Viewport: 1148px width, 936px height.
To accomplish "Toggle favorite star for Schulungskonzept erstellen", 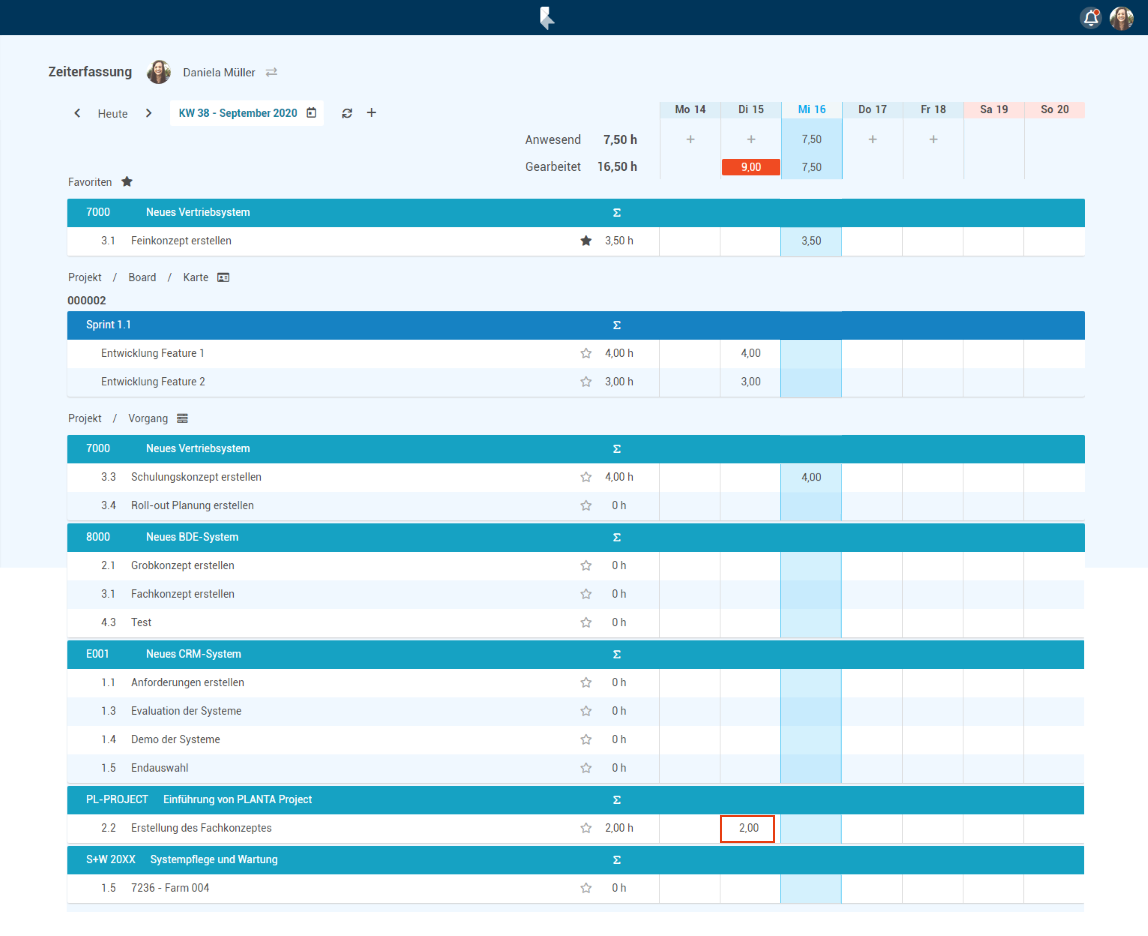I will pos(586,477).
